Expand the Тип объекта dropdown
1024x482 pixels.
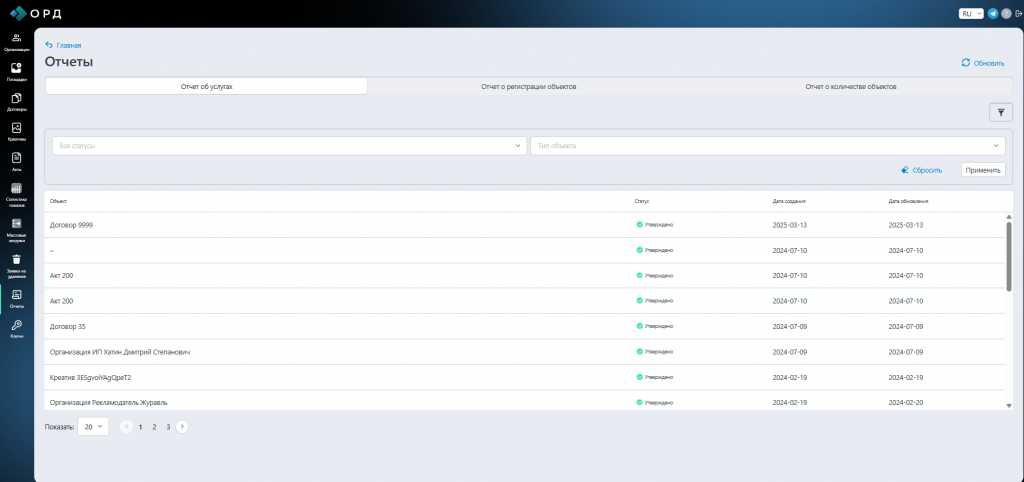point(767,146)
